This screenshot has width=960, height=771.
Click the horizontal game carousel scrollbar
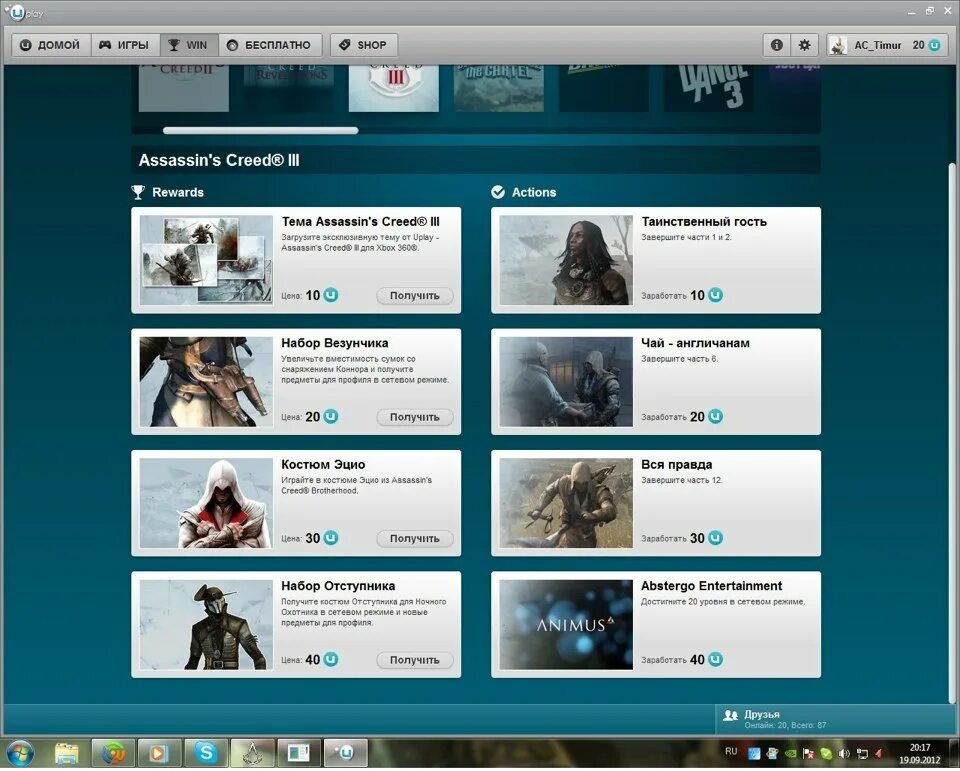261,130
